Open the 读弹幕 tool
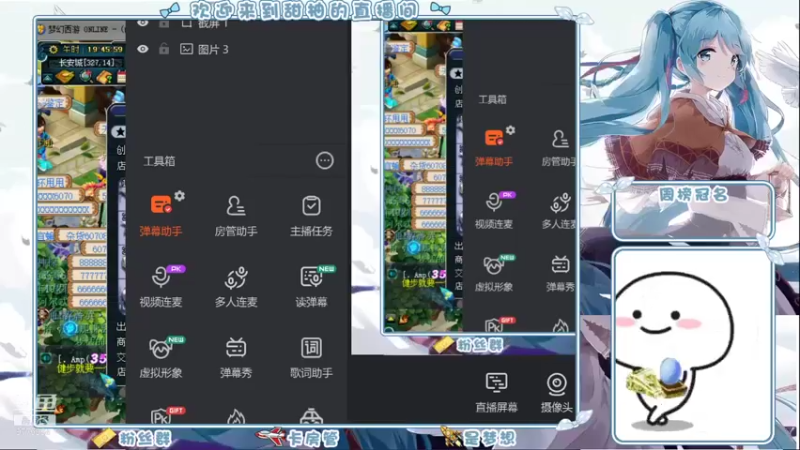 [311, 286]
